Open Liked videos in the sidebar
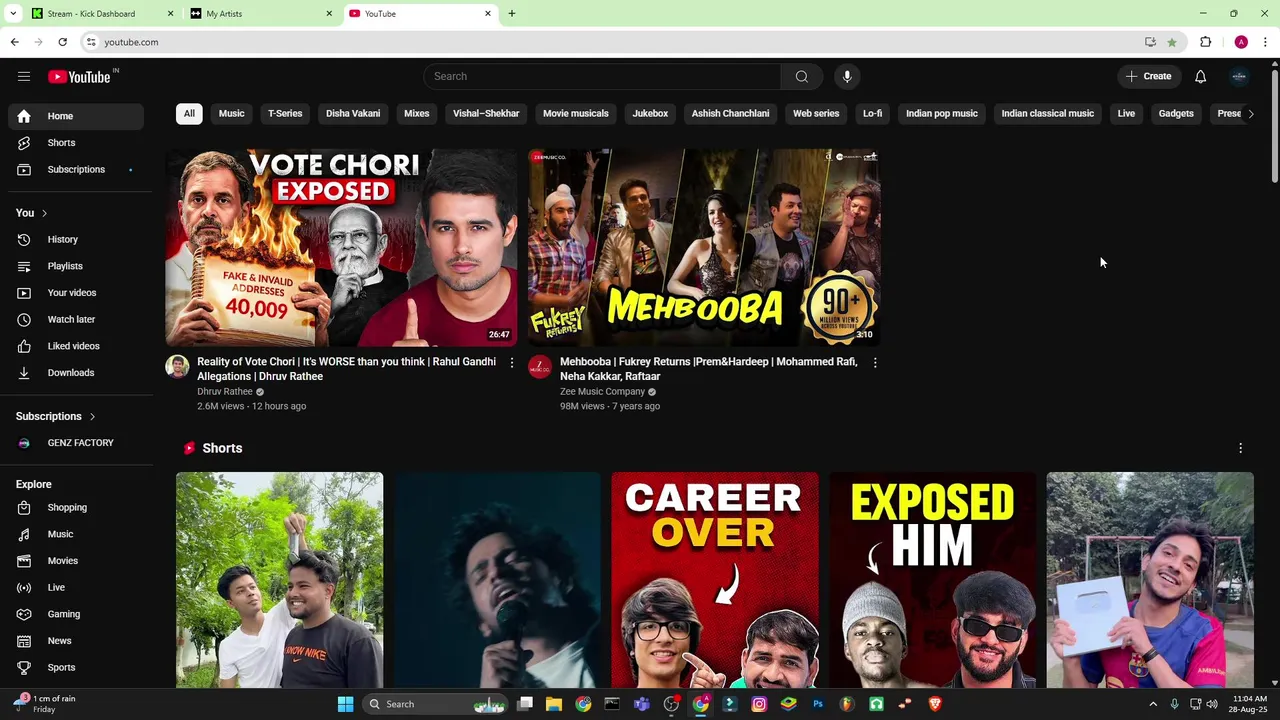Screen dimensions: 1280x720 (76, 346)
